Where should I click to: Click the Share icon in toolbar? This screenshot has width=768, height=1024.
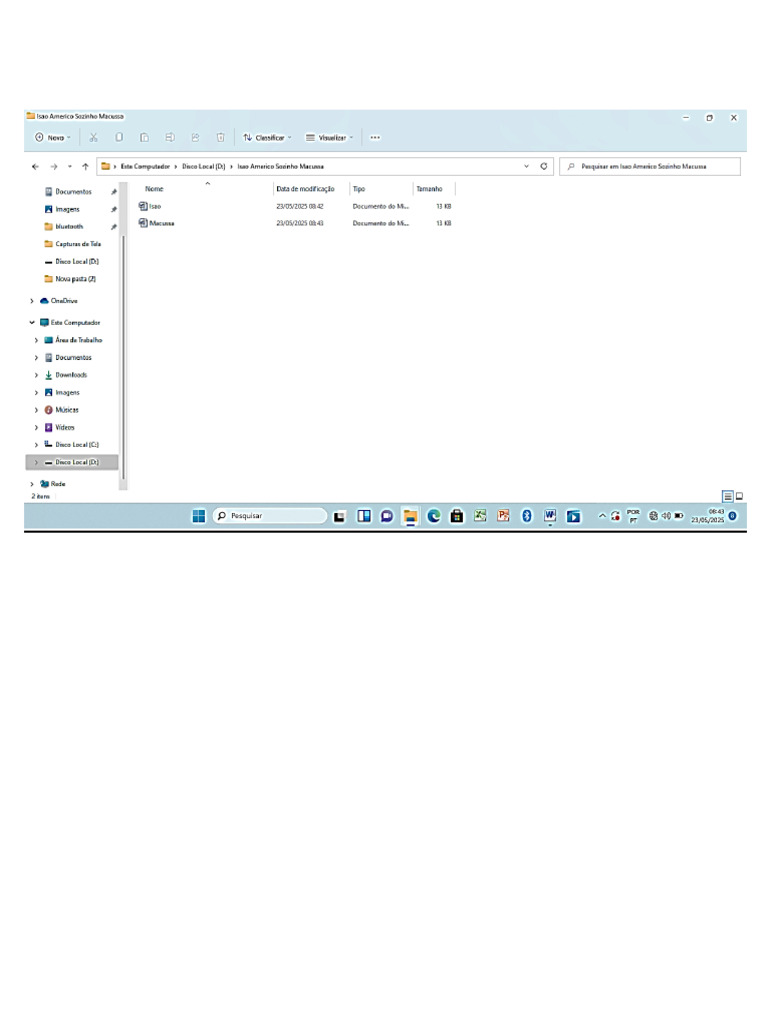coord(195,138)
